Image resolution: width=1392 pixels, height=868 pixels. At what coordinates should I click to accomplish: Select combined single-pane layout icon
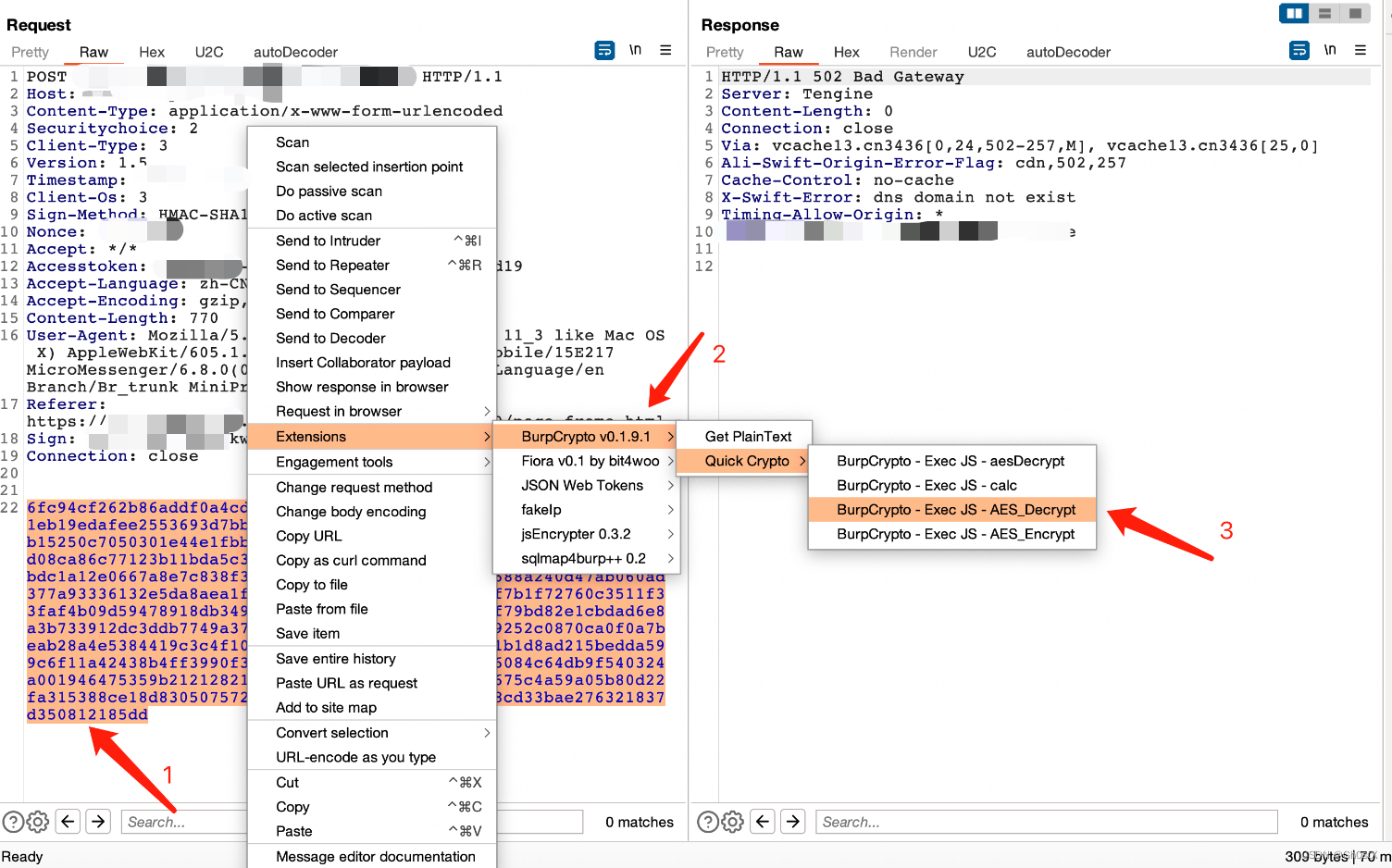tap(1355, 13)
